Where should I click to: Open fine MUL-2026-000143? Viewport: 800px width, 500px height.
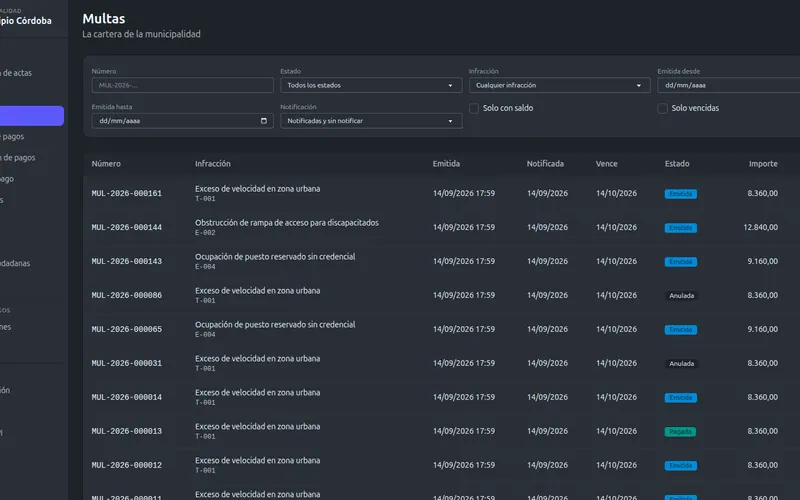(127, 261)
